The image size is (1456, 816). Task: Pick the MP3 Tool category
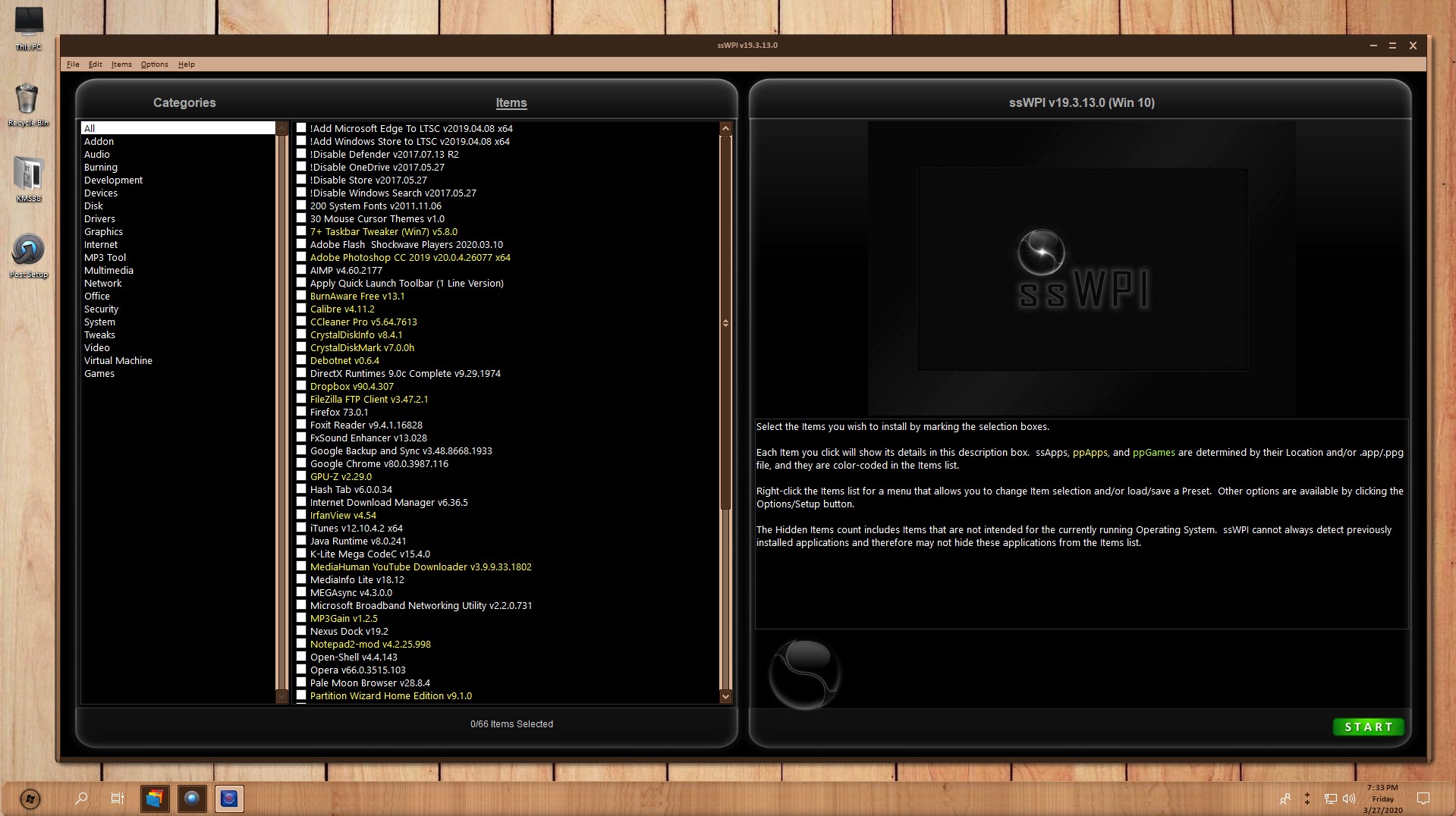105,257
